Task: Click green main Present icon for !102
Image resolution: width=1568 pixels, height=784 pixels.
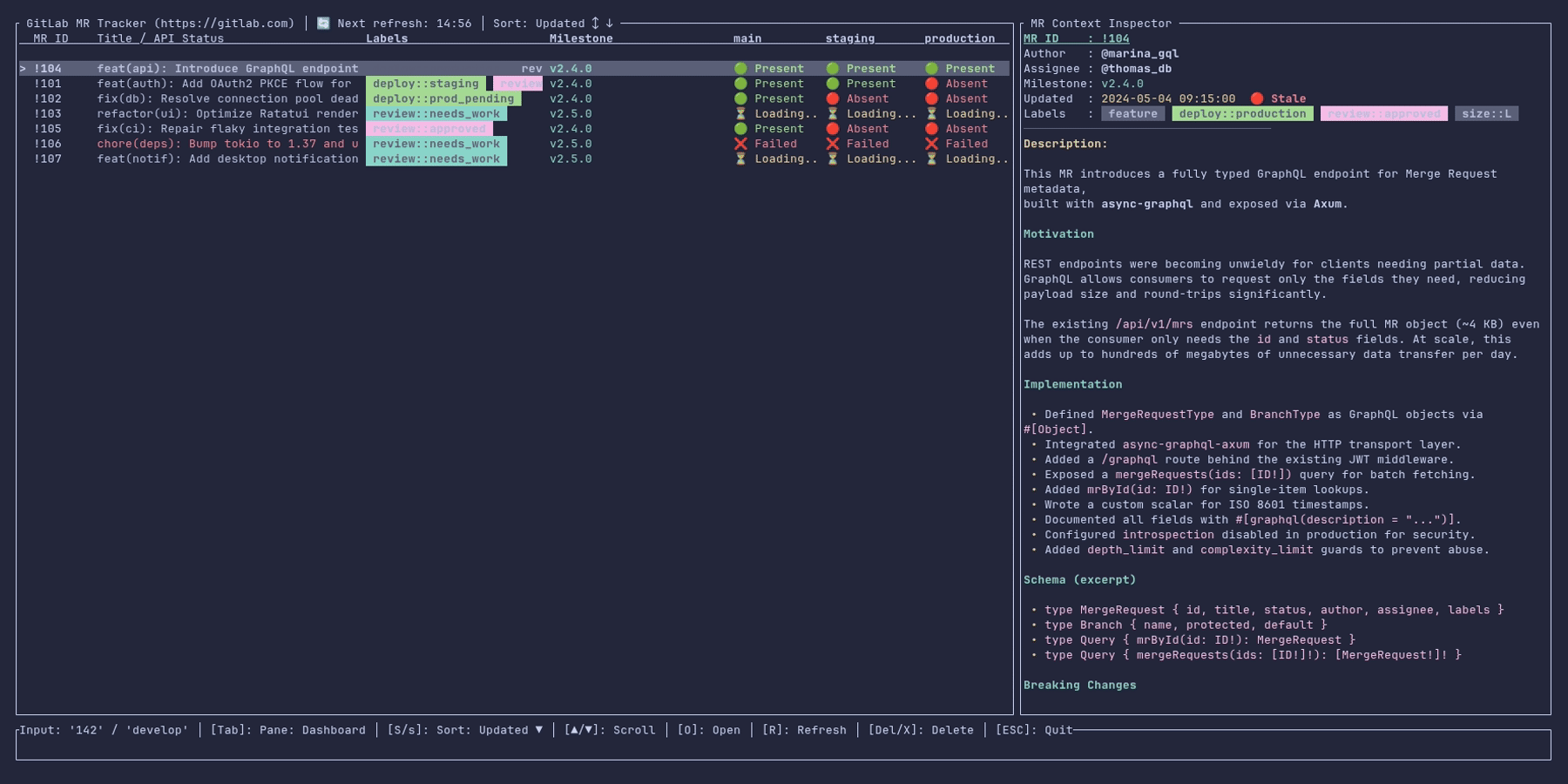Action: (x=740, y=98)
